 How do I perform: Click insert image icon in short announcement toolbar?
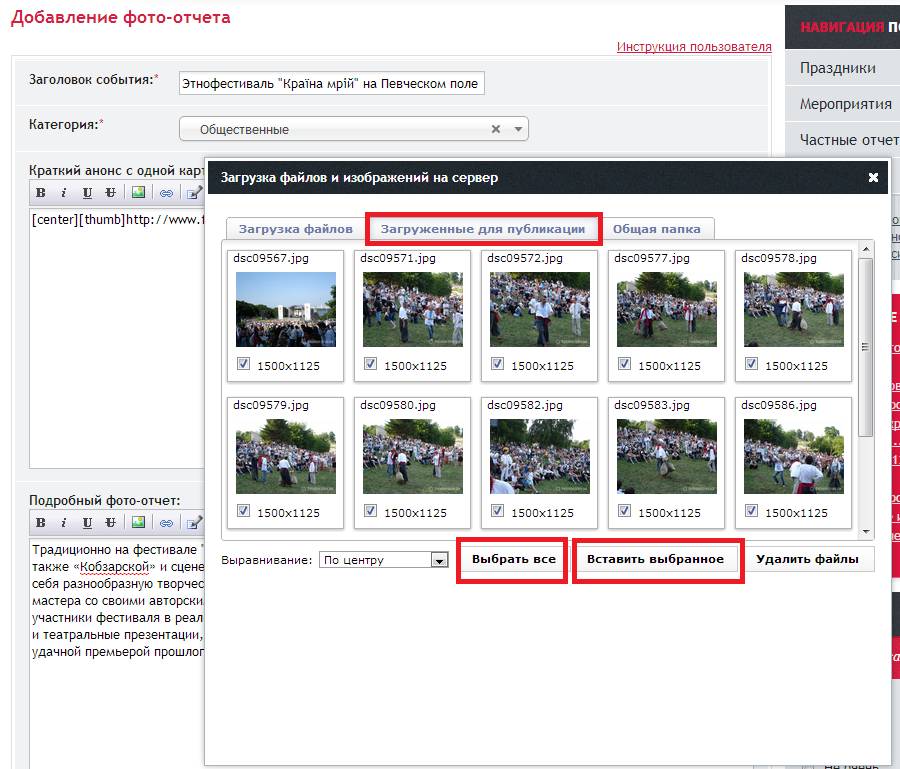click(138, 192)
